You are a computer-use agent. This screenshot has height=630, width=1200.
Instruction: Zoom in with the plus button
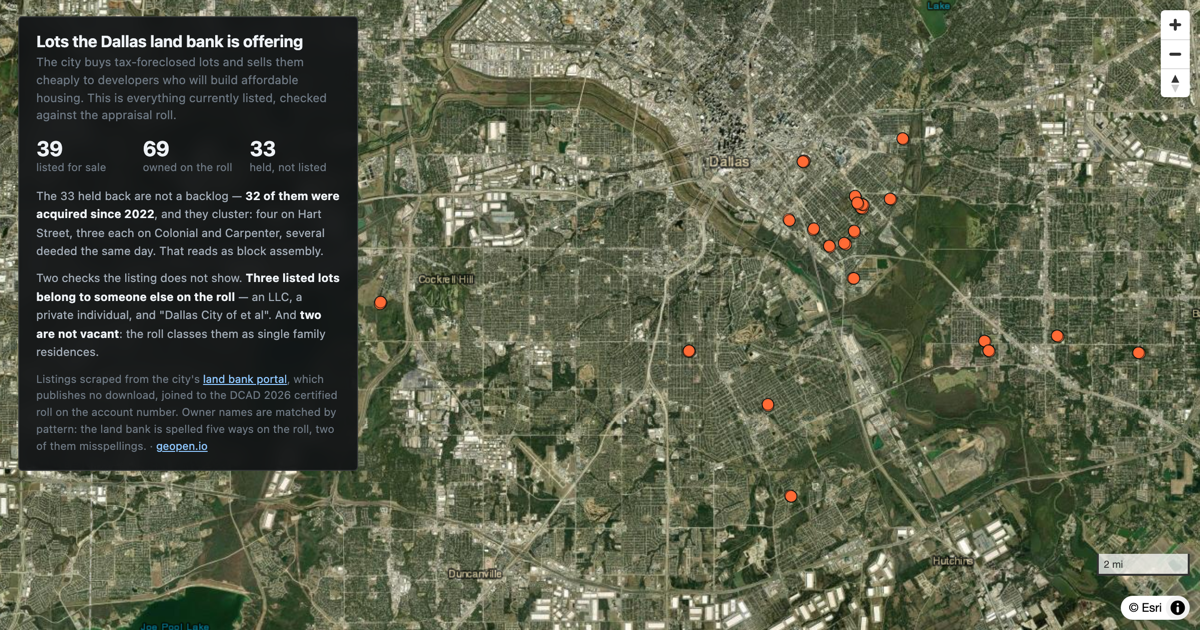point(1175,25)
